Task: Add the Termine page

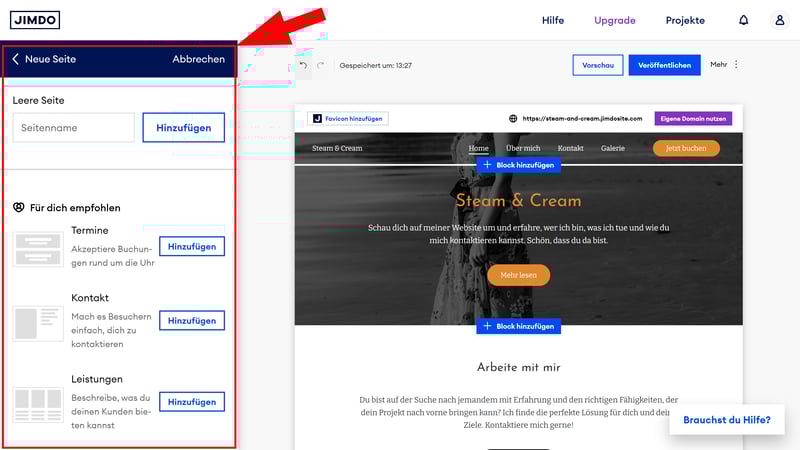Action: 192,246
